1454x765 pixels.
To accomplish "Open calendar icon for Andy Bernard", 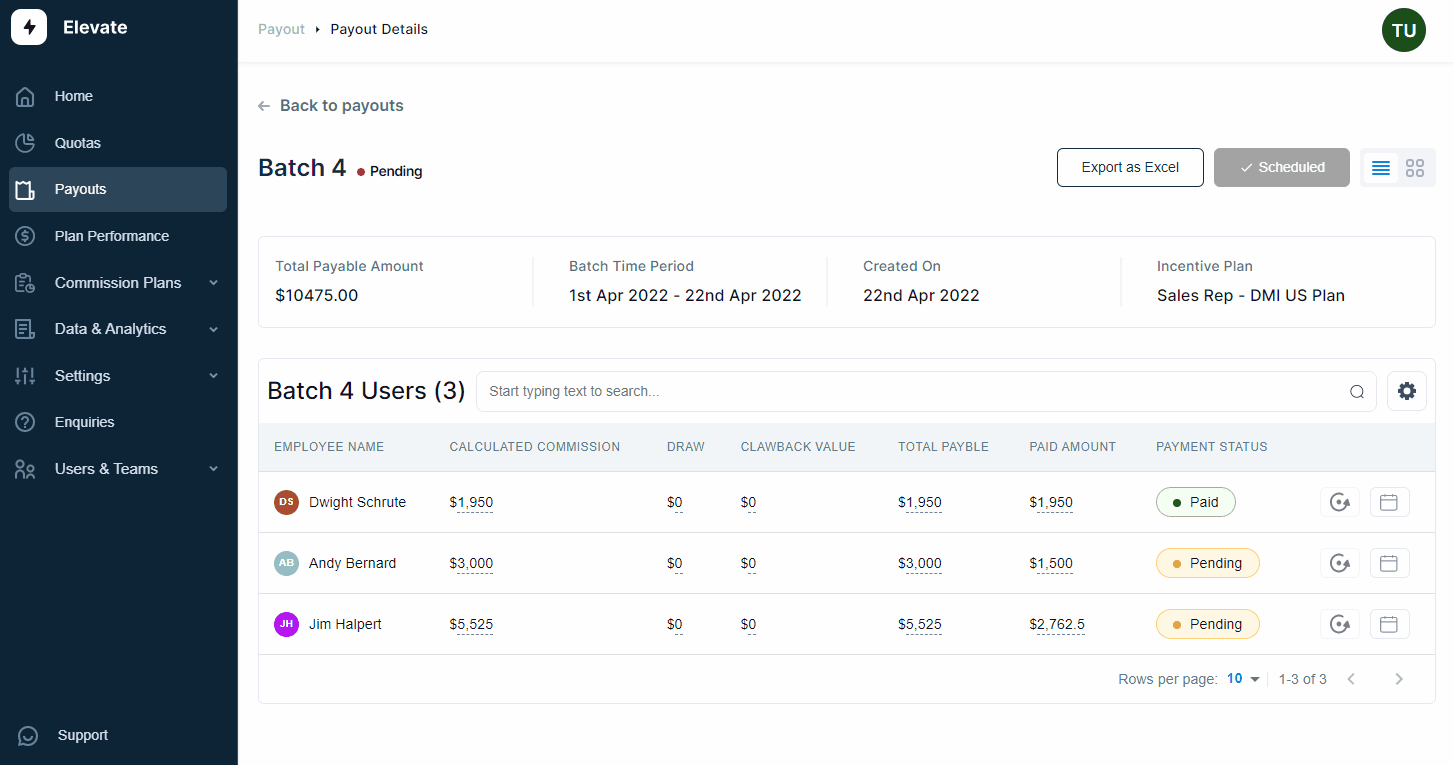I will coord(1390,563).
